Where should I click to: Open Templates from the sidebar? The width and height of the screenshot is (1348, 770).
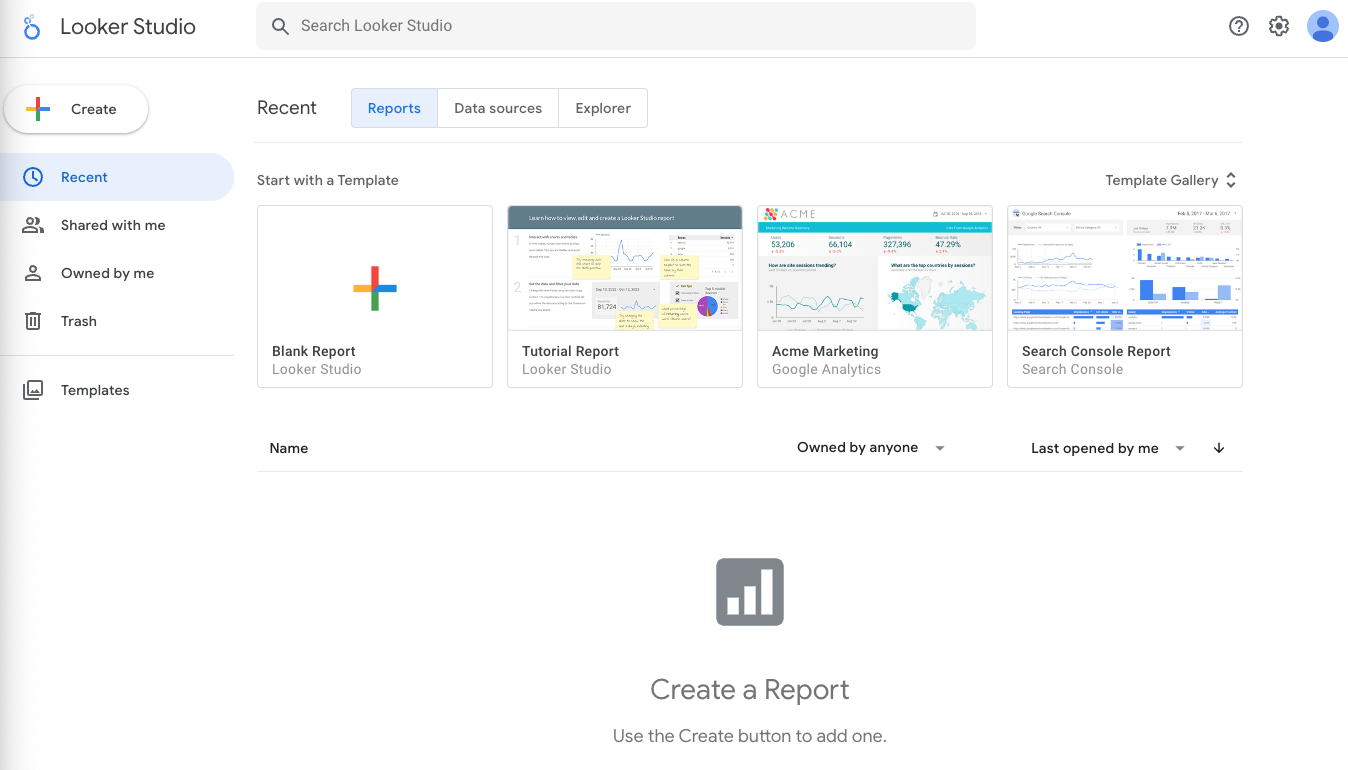(117, 390)
